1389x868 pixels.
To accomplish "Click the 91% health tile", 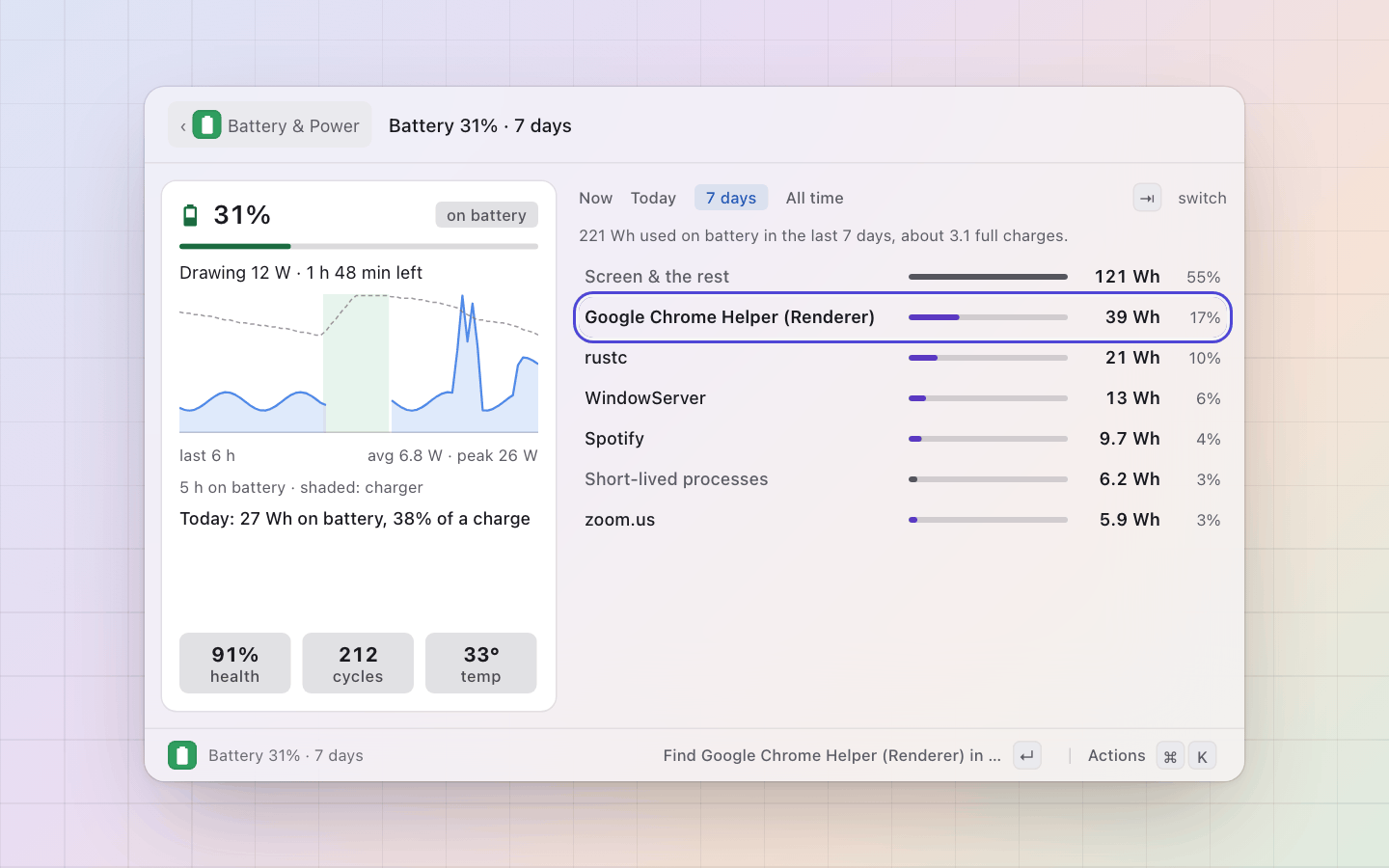I will coord(234,664).
